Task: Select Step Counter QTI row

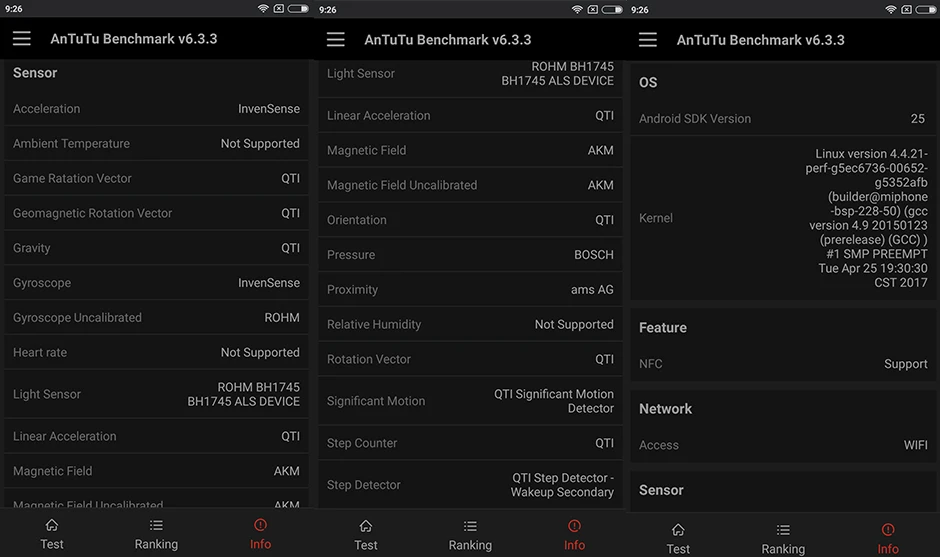Action: tap(470, 442)
